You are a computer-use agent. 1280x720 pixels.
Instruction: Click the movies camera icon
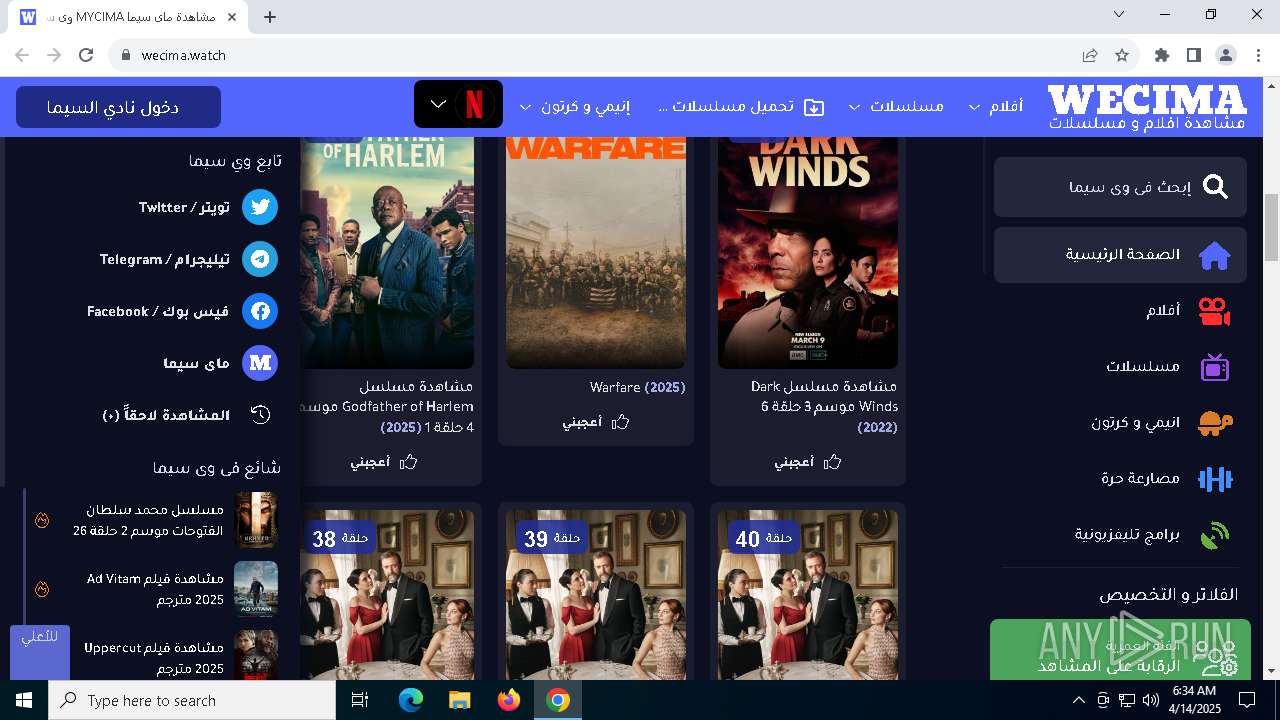1215,311
